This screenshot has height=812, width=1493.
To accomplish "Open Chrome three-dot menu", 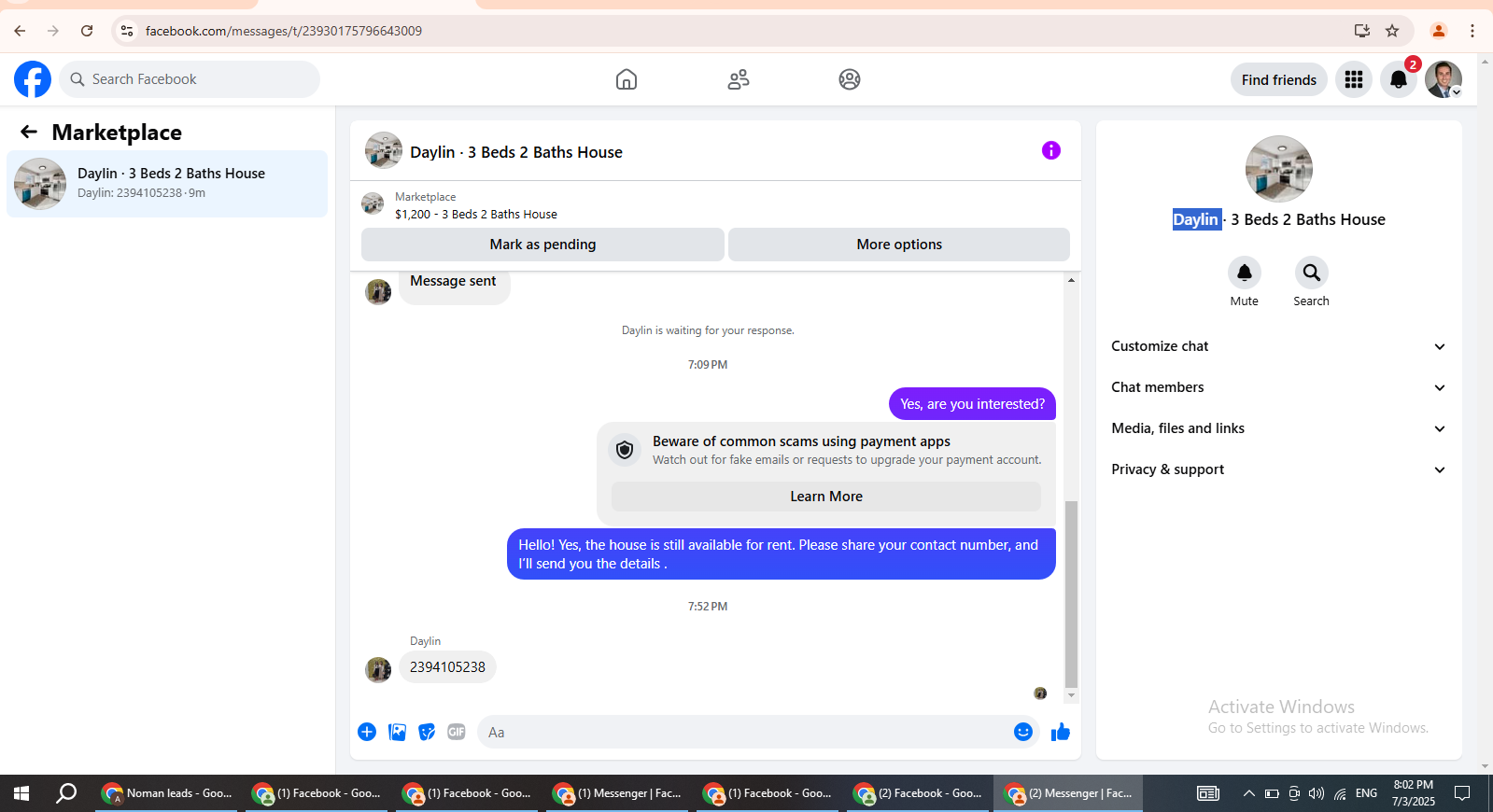I will click(x=1472, y=31).
